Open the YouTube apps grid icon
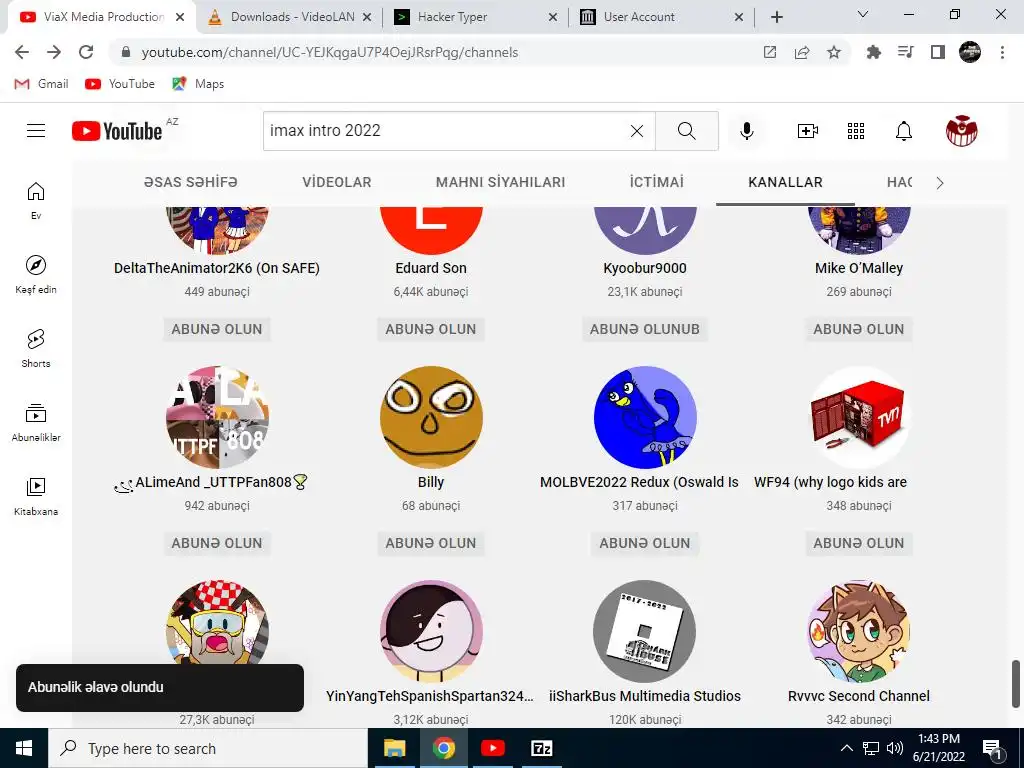The height and width of the screenshot is (768, 1024). [x=856, y=131]
